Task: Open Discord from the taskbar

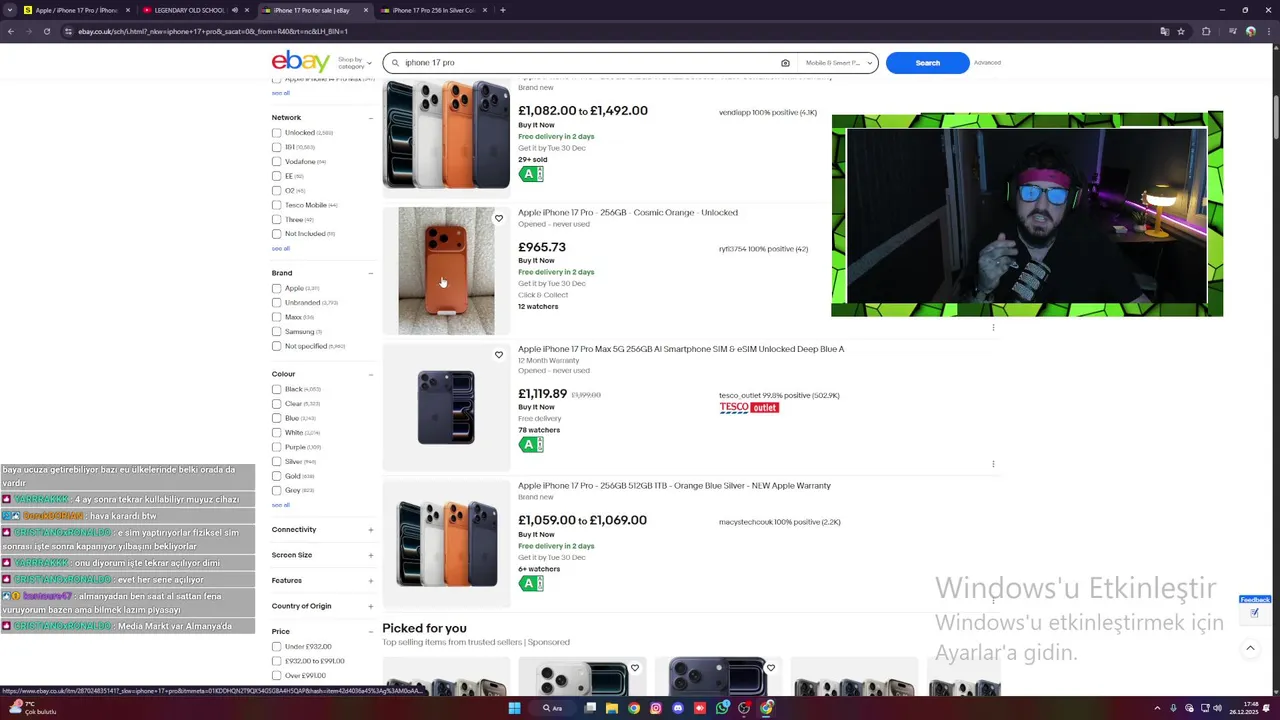Action: [x=678, y=708]
